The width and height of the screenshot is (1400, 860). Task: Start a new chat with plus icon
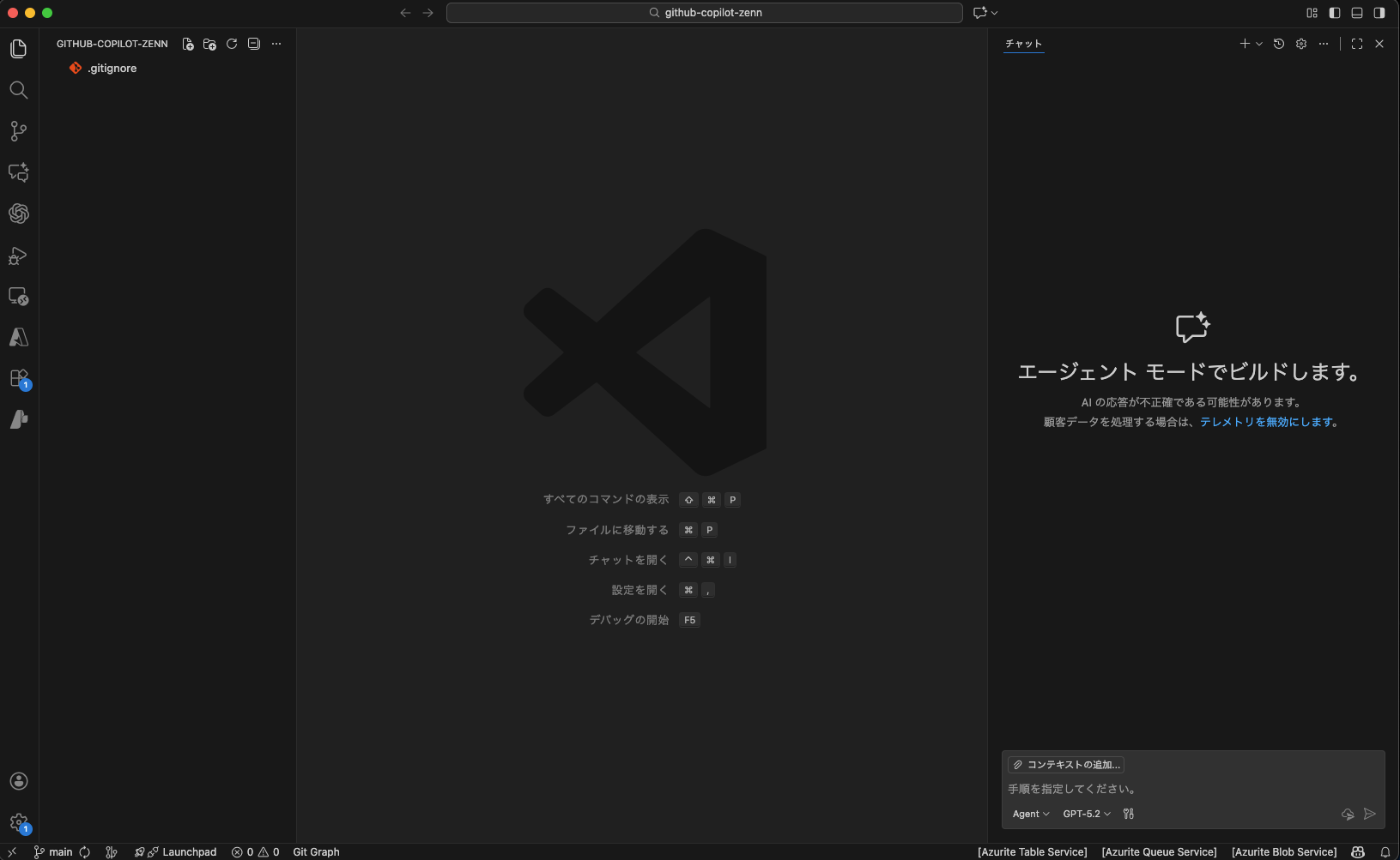(1245, 44)
